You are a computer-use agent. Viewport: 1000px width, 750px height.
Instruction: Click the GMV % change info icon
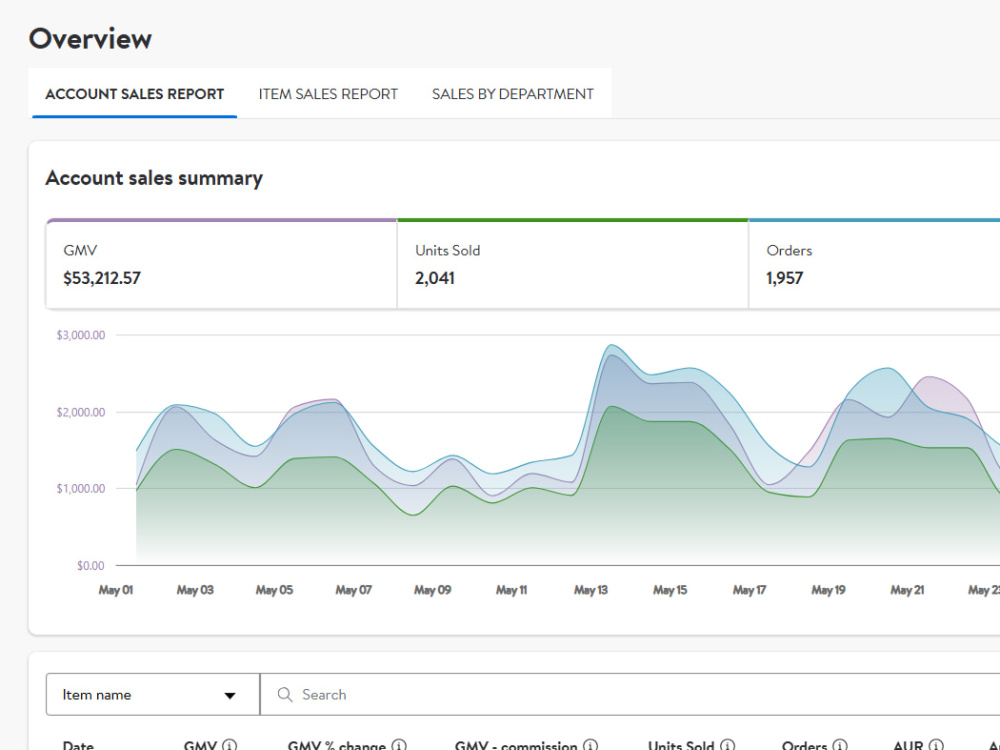(399, 745)
